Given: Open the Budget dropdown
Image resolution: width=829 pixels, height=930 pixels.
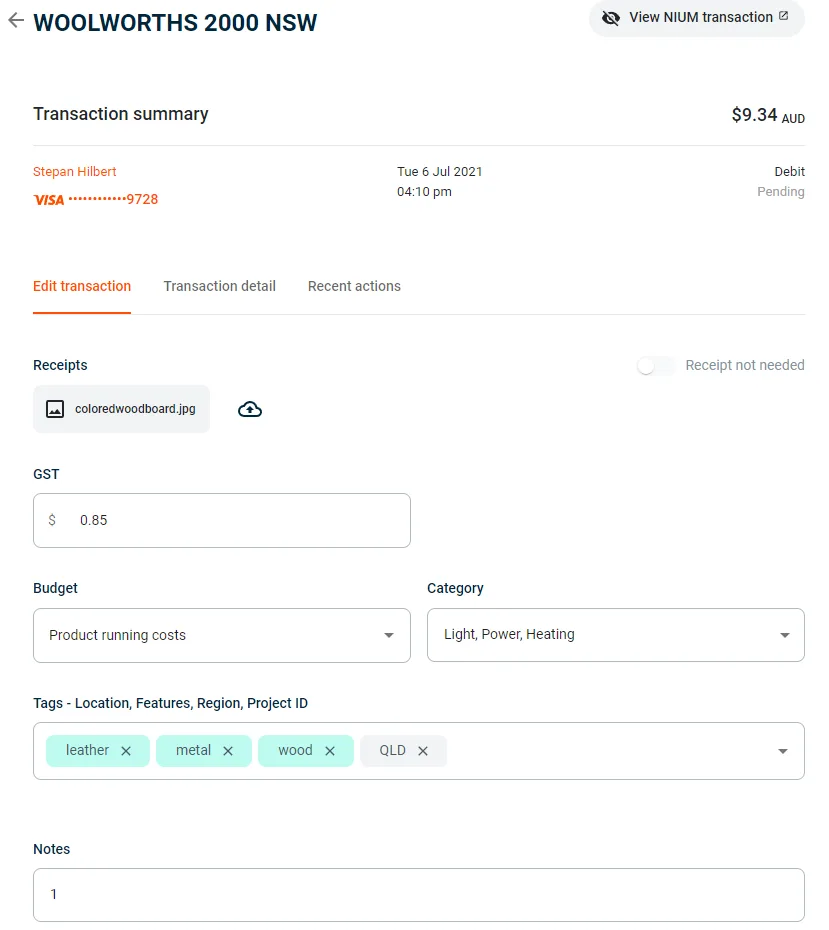Looking at the screenshot, I should tap(389, 635).
